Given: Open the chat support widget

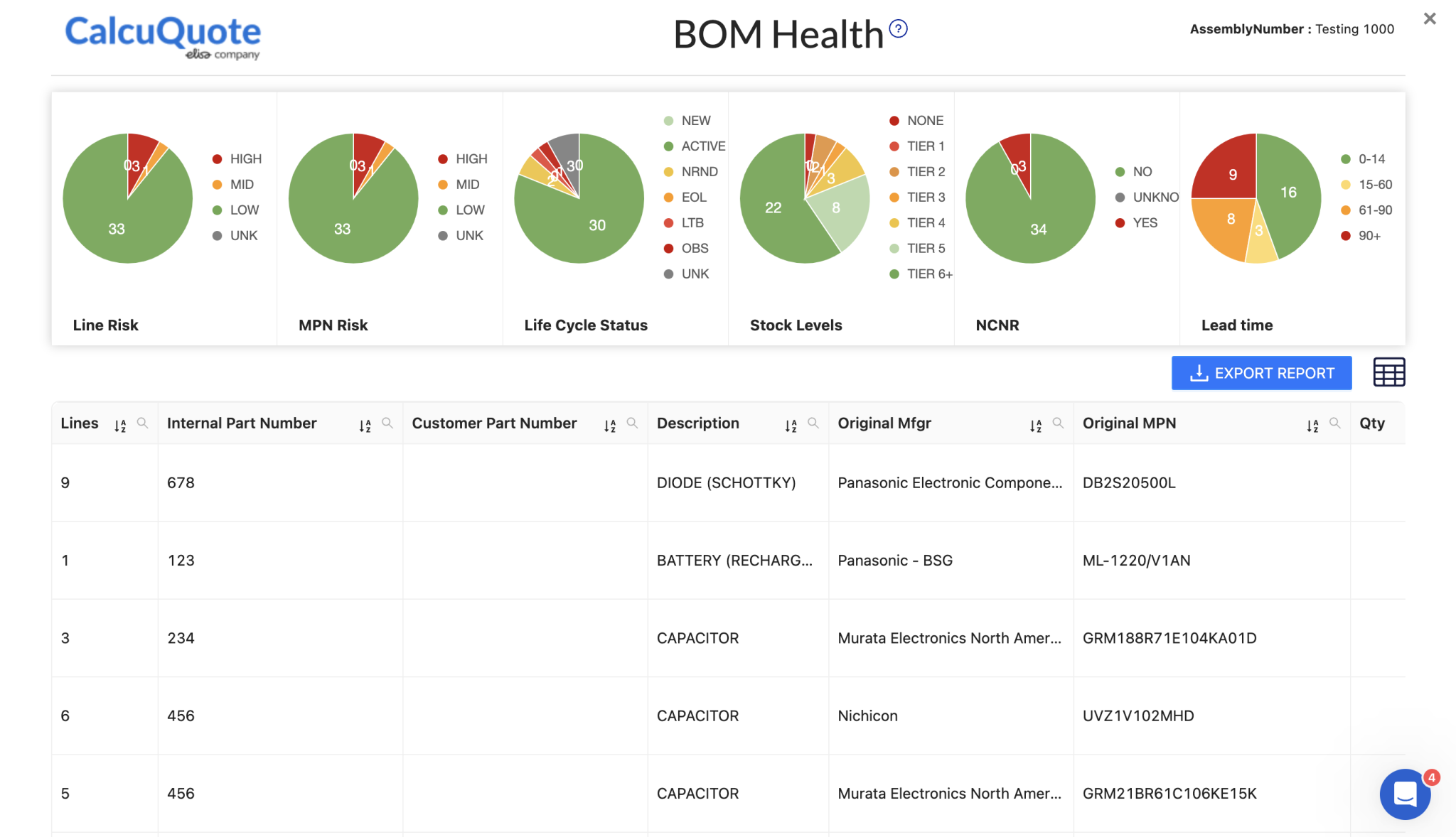Looking at the screenshot, I should pyautogui.click(x=1404, y=794).
